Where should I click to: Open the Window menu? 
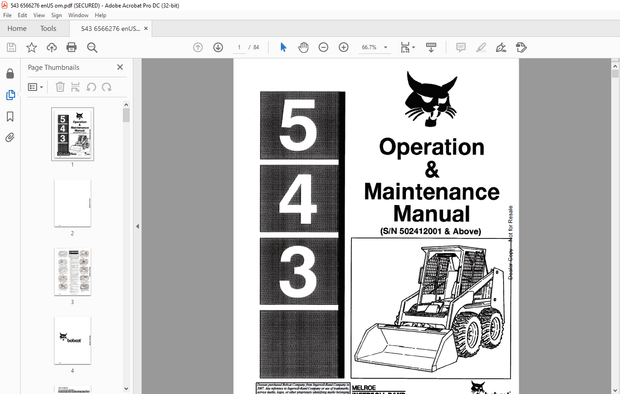pos(78,15)
